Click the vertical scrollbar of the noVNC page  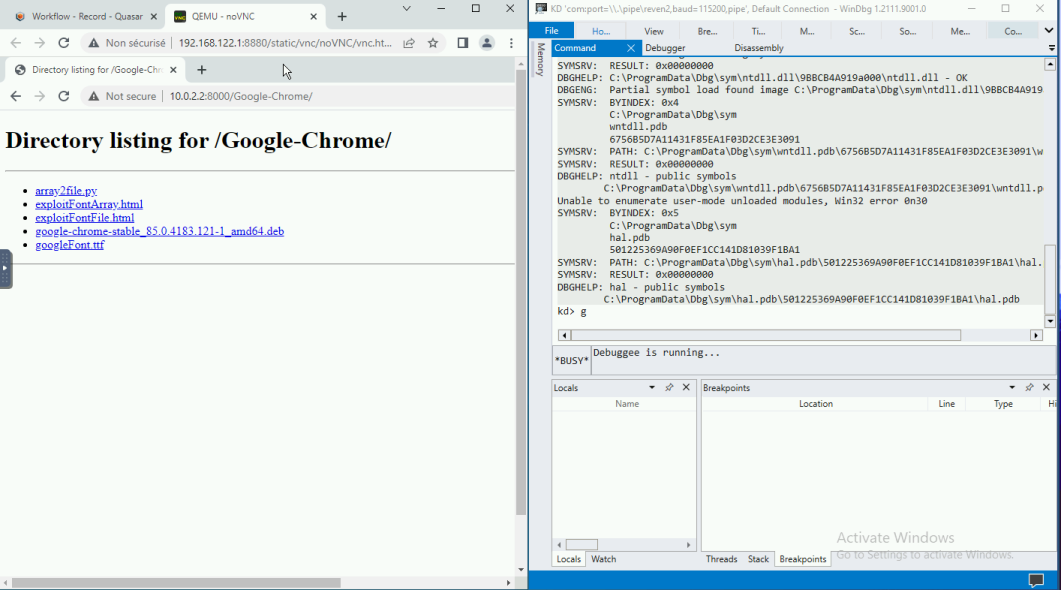[520, 291]
